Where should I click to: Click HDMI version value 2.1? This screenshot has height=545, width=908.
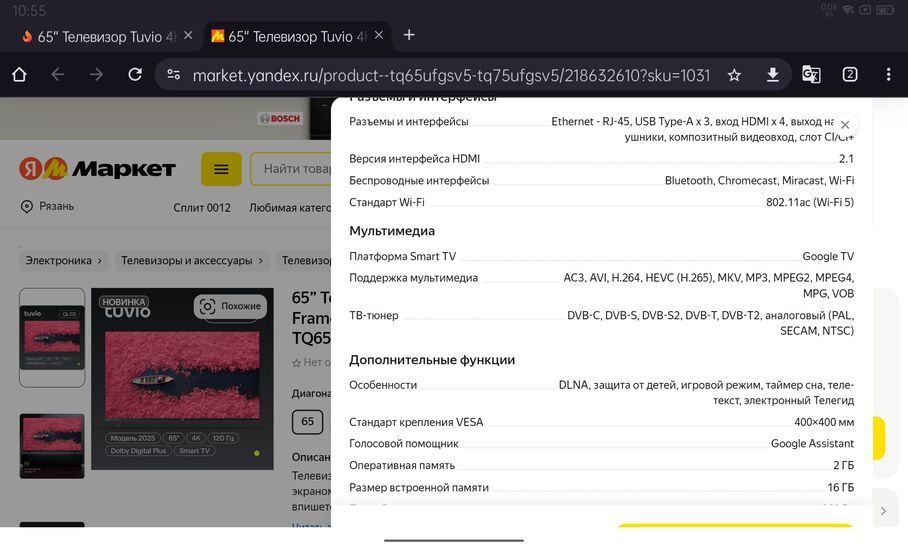click(x=846, y=159)
